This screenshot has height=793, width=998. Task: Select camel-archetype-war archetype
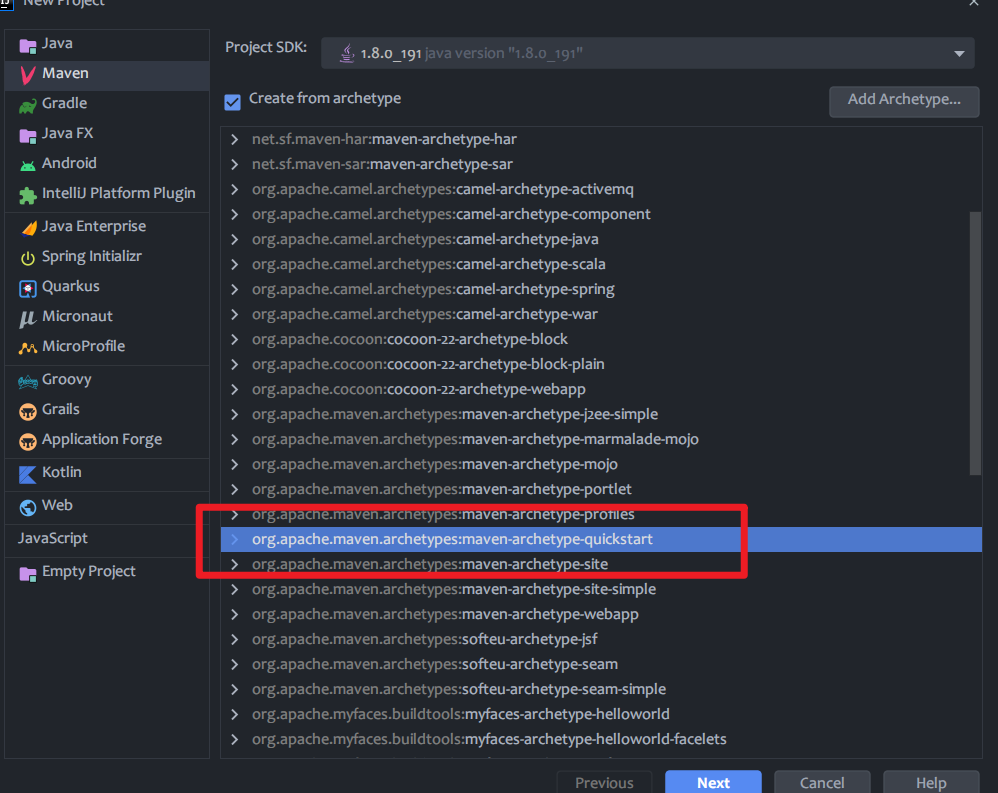coord(601,314)
